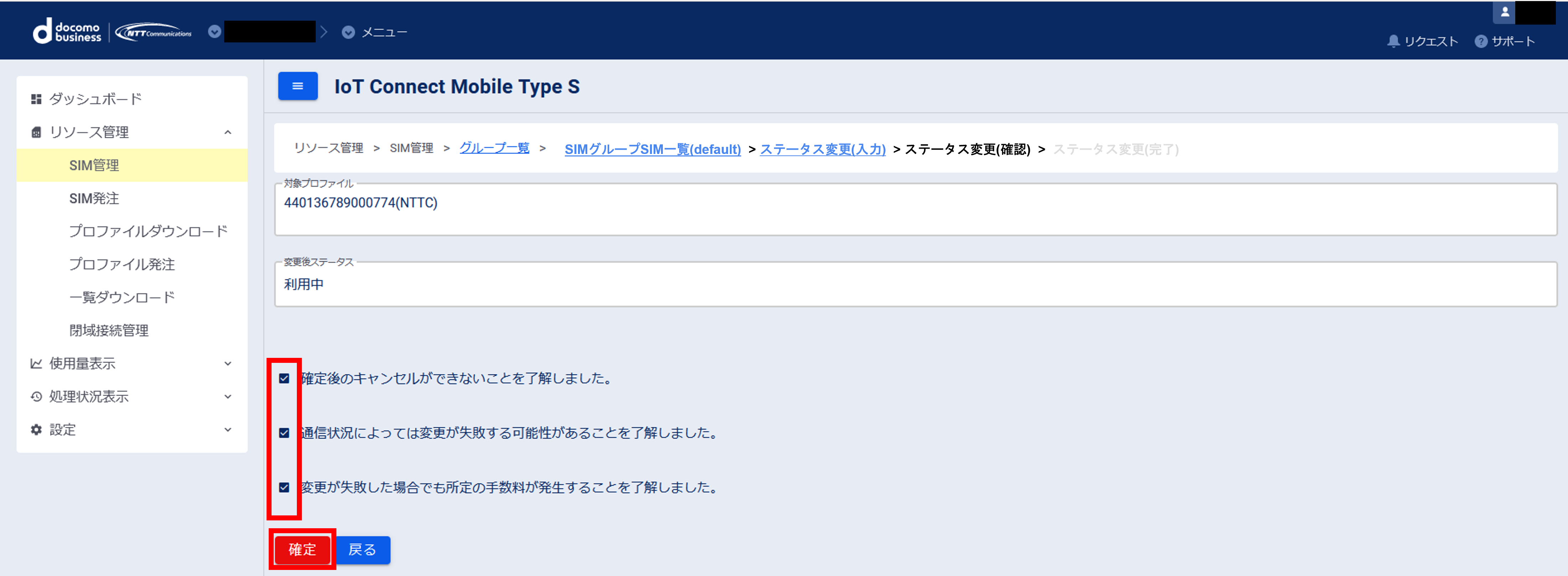This screenshot has width=1568, height=576.
Task: Click the 設定 gear icon
Action: [x=36, y=430]
